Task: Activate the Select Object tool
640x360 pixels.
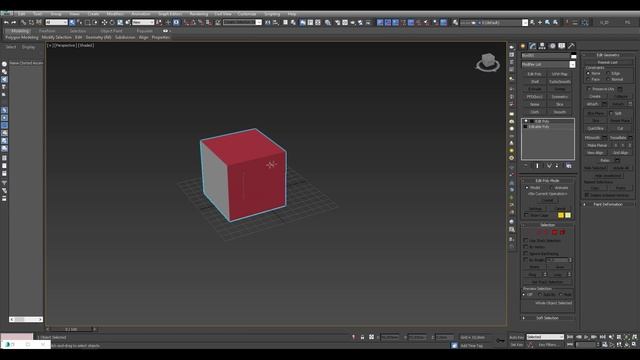Action: (72, 22)
